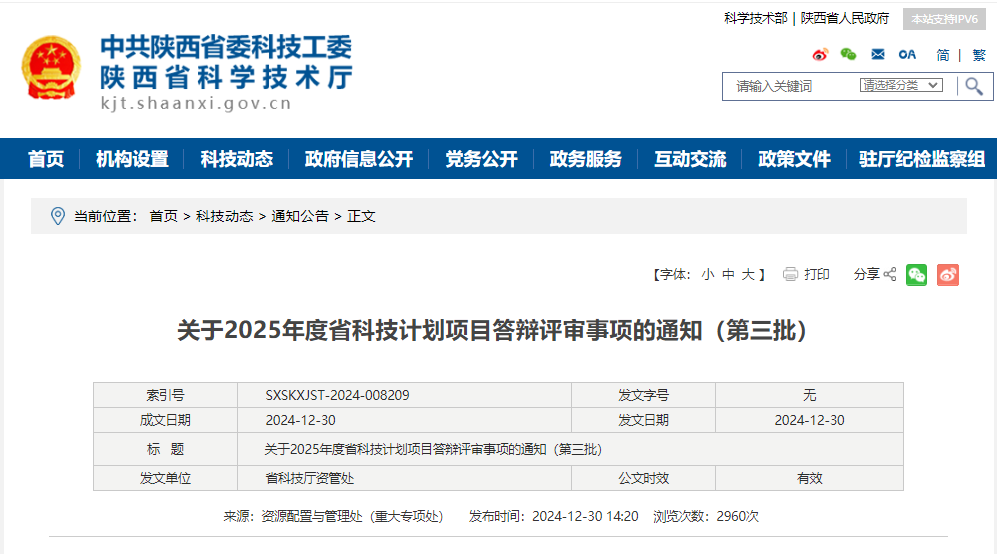Go to 通知公告 in the breadcrumb

click(300, 216)
